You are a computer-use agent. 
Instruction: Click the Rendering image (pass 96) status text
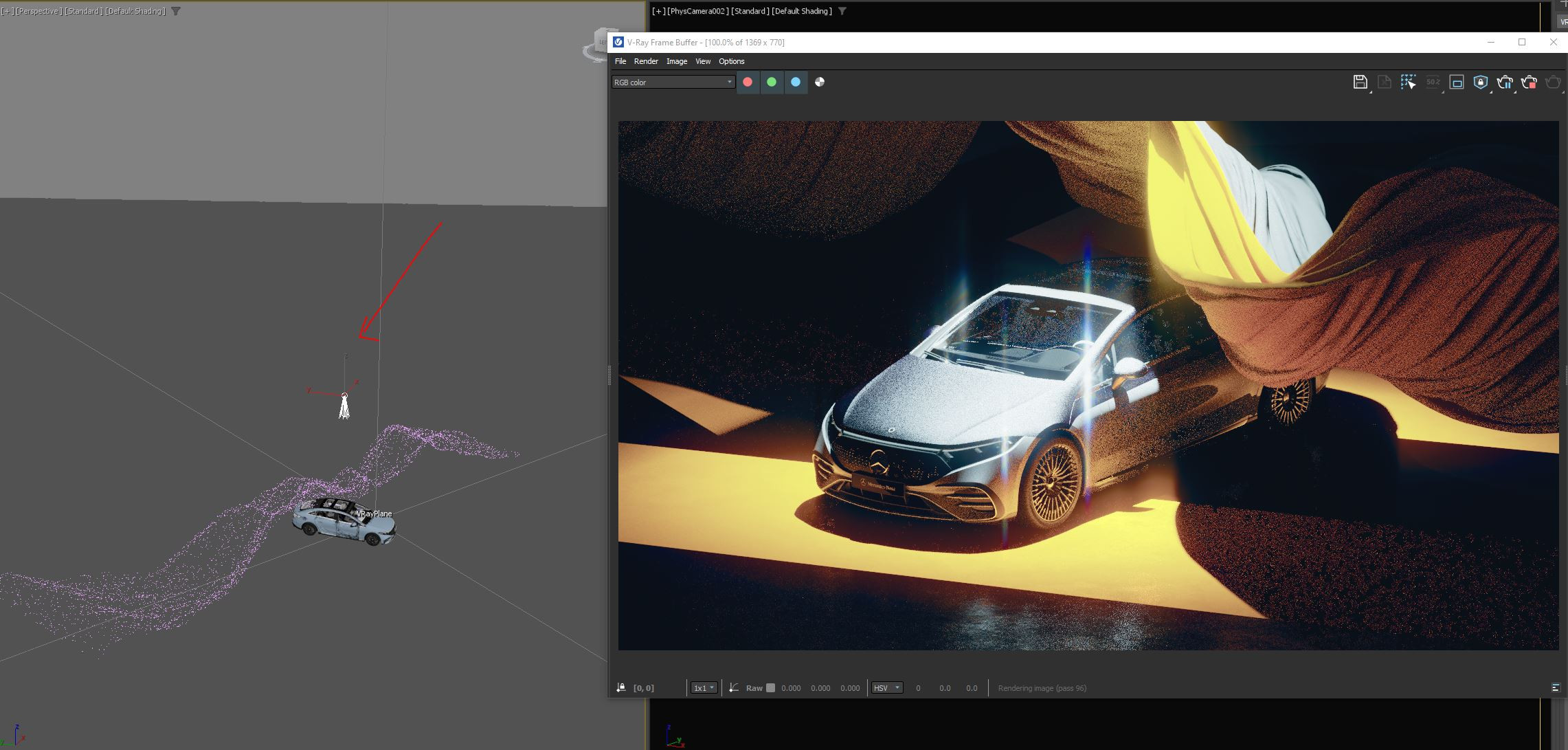(x=1042, y=688)
